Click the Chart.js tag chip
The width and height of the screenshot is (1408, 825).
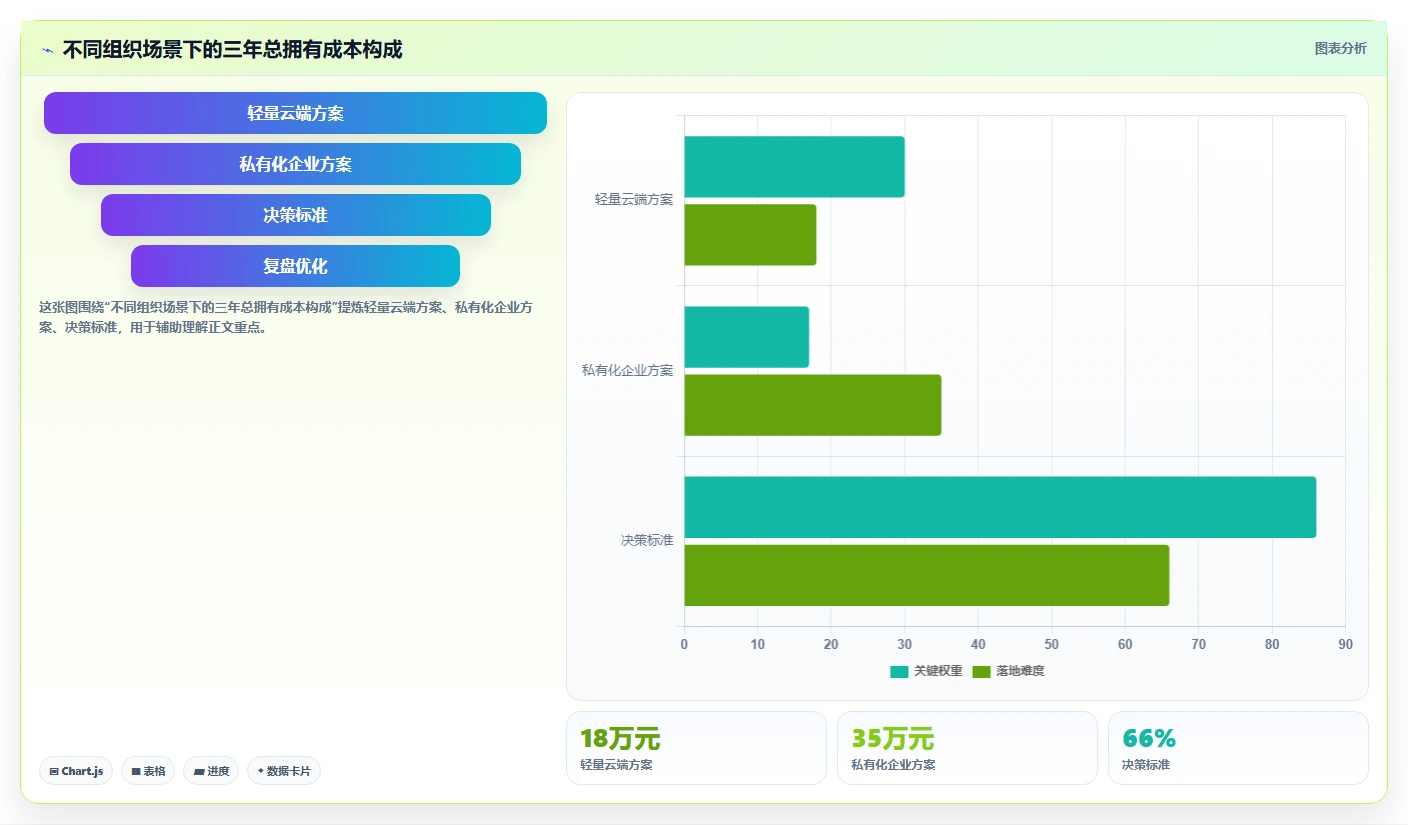point(76,771)
